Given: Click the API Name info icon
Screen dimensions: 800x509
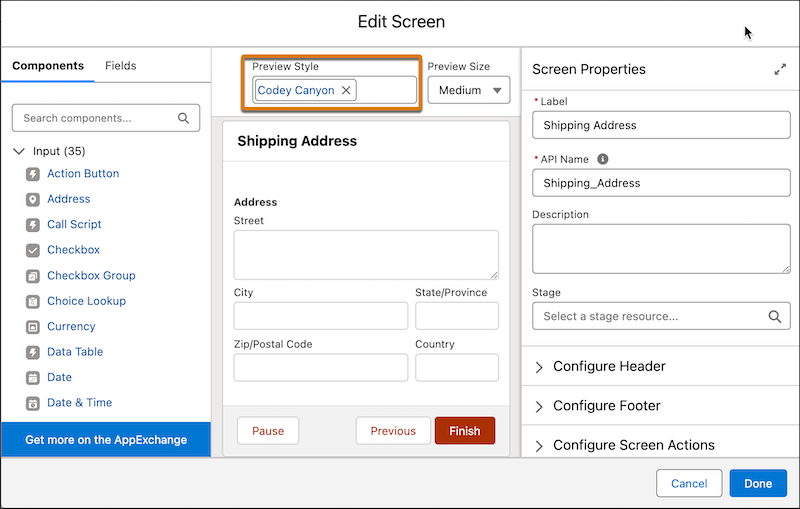Looking at the screenshot, I should (603, 159).
